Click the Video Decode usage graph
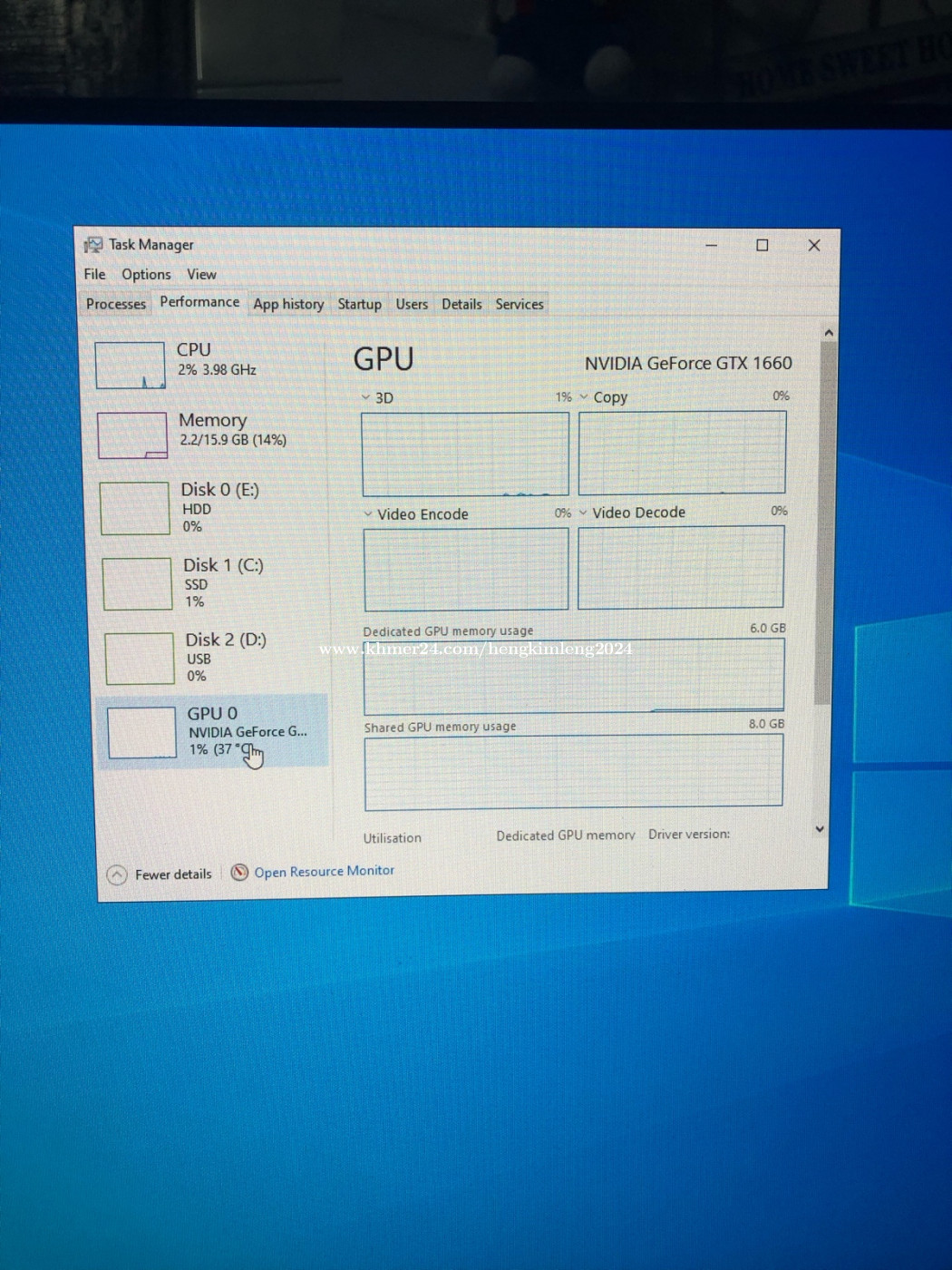Viewport: 952px width, 1270px height. [681, 567]
